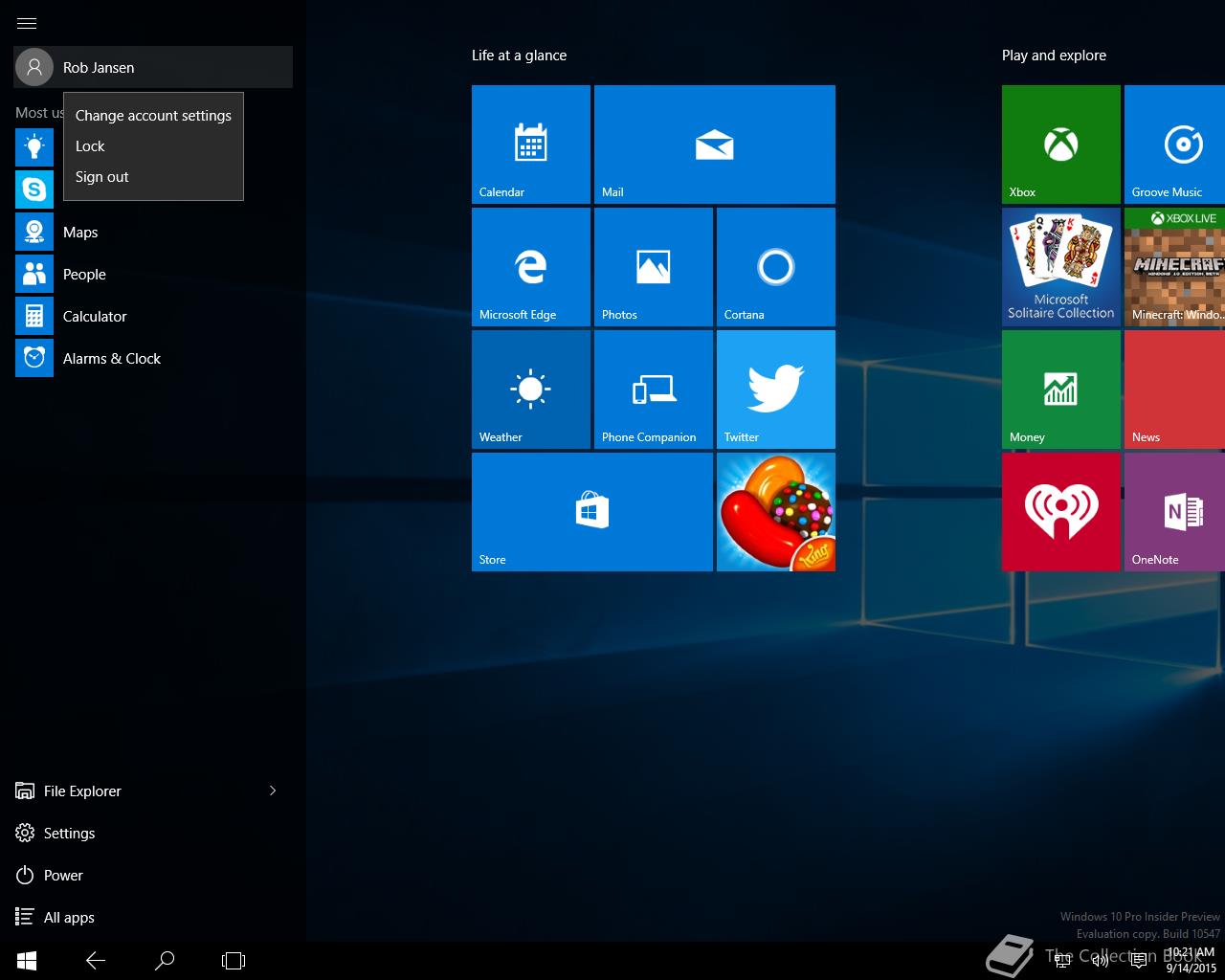Select Sign out from the account menu
The width and height of the screenshot is (1225, 980).
pos(153,176)
